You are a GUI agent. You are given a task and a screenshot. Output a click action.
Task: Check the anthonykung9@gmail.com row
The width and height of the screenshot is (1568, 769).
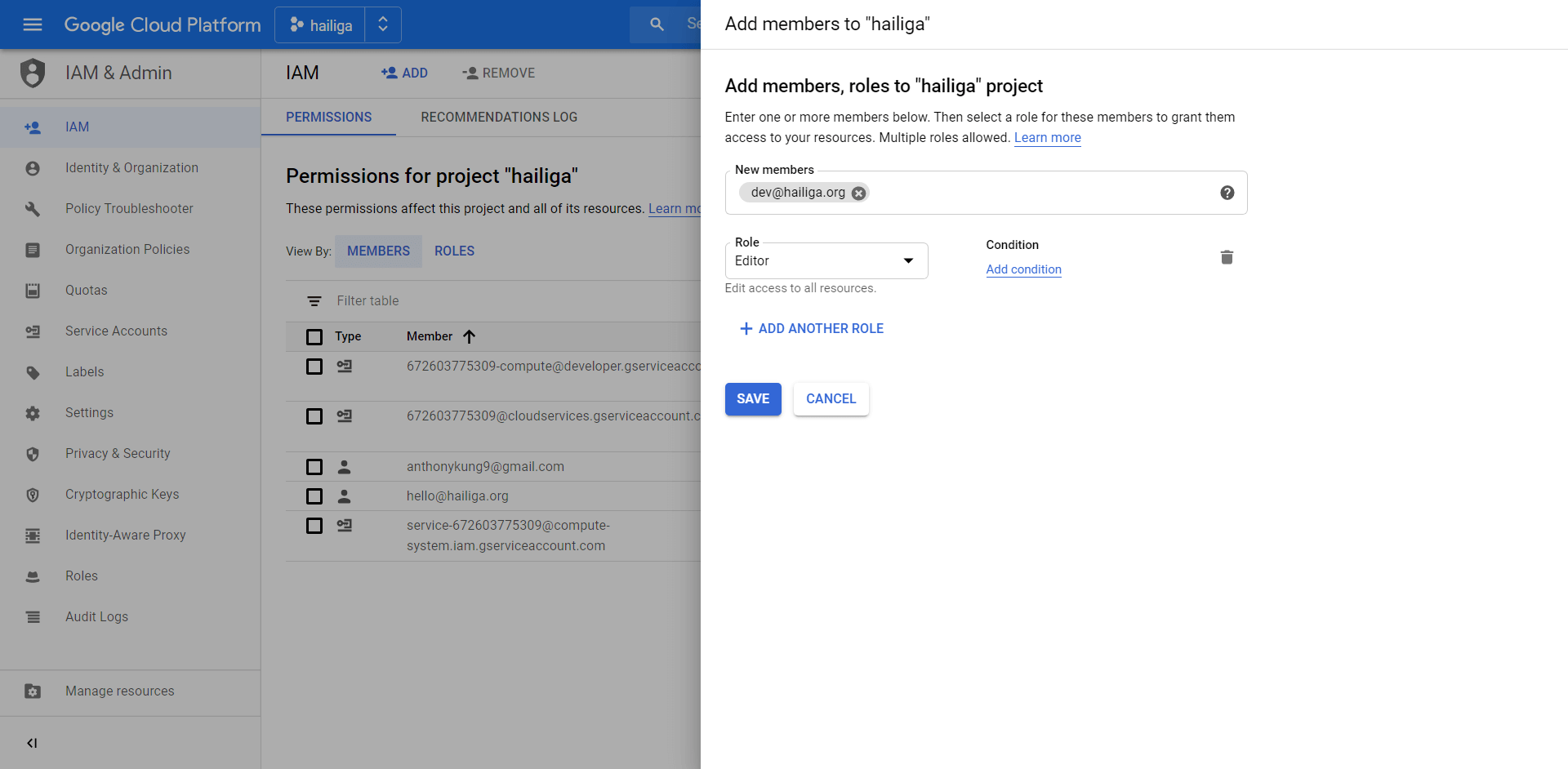tap(314, 467)
